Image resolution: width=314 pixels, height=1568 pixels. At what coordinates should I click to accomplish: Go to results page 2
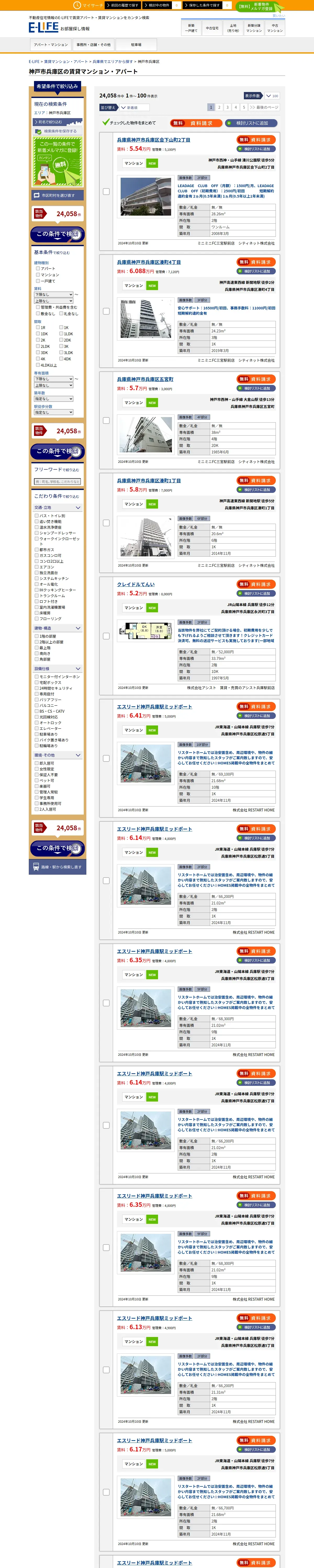[x=220, y=107]
